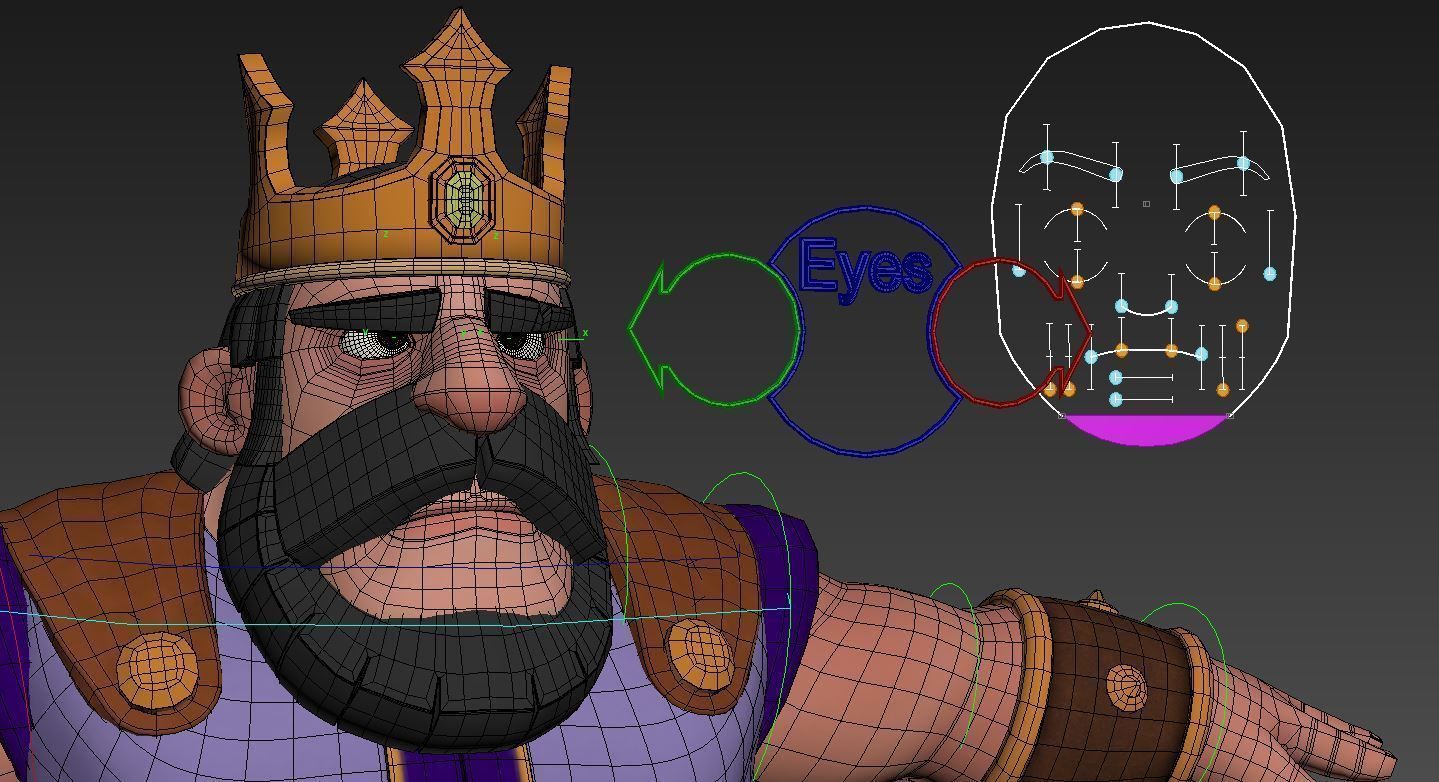This screenshot has width=1439, height=782.
Task: Grab inner brow knob on face panel's left brow
Action: (1115, 174)
